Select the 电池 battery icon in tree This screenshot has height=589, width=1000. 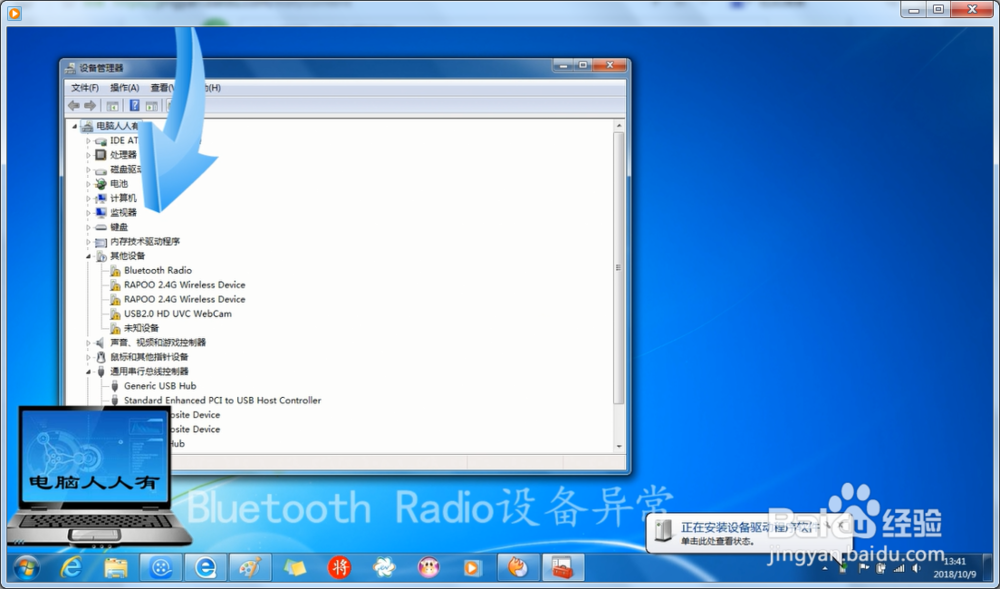(x=101, y=184)
